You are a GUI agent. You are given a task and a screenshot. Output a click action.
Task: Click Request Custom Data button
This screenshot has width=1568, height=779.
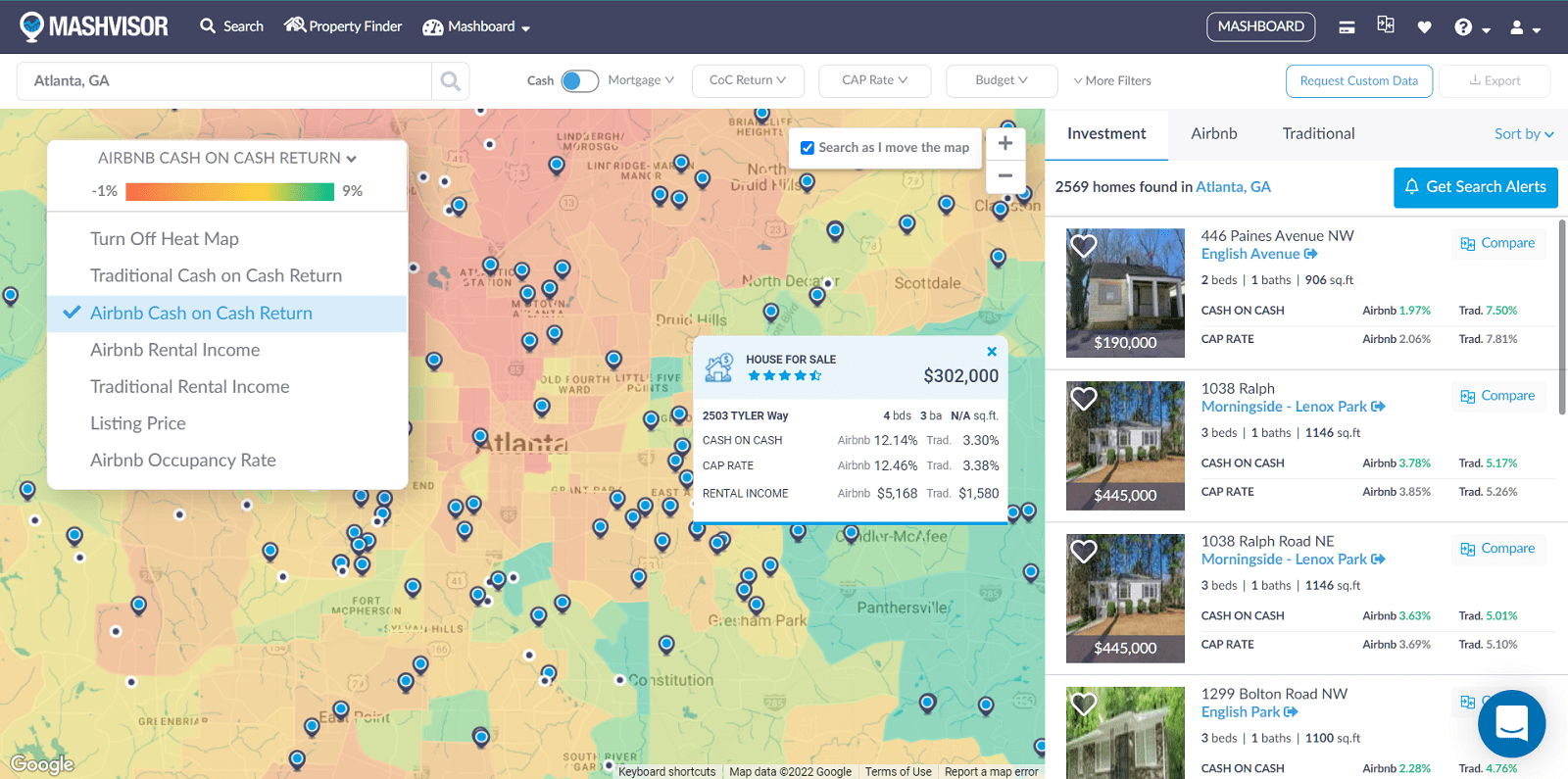click(x=1358, y=81)
